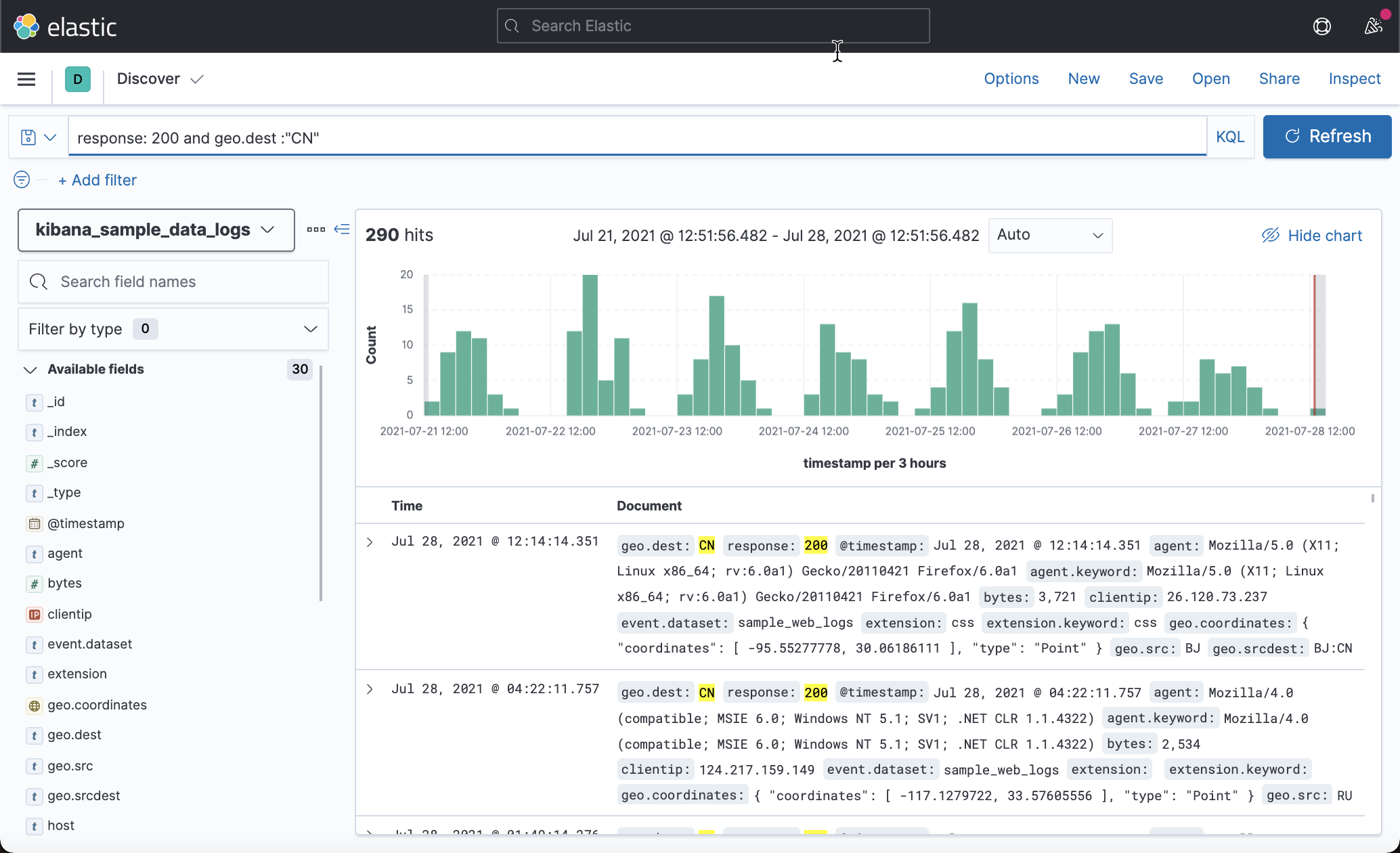Open the Help menu in the top bar
Image resolution: width=1400 pixels, height=853 pixels.
tap(1321, 26)
